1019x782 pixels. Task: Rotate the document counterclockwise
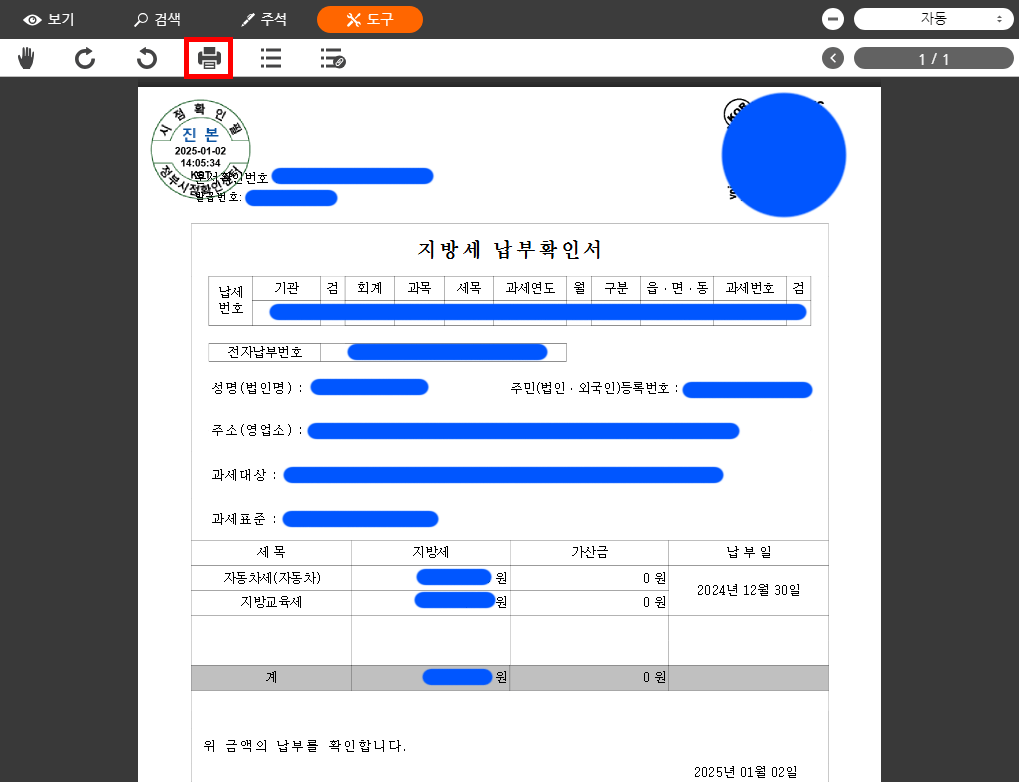click(x=146, y=58)
